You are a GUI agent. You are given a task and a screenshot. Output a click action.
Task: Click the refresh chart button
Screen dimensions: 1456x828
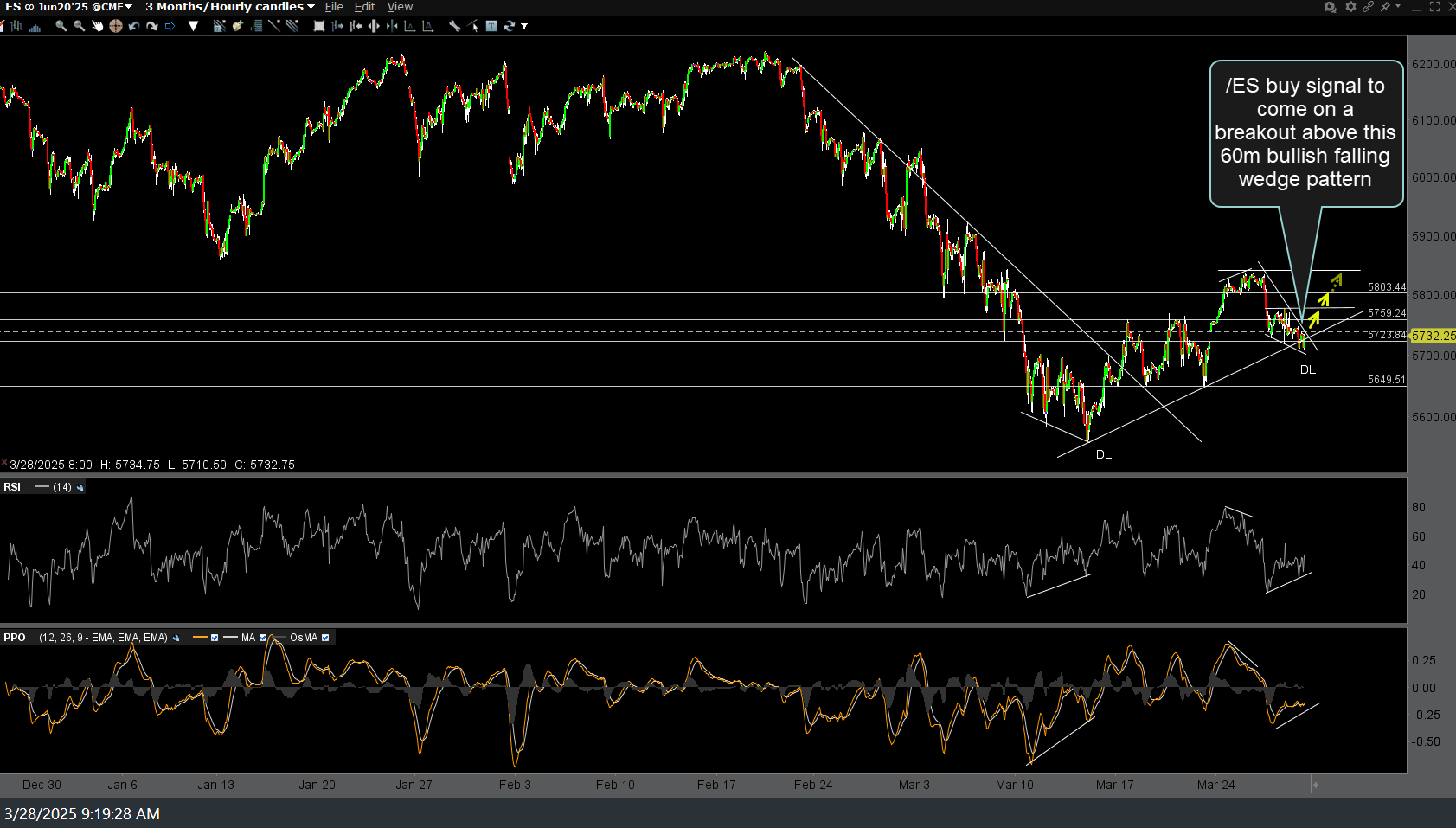pos(510,26)
